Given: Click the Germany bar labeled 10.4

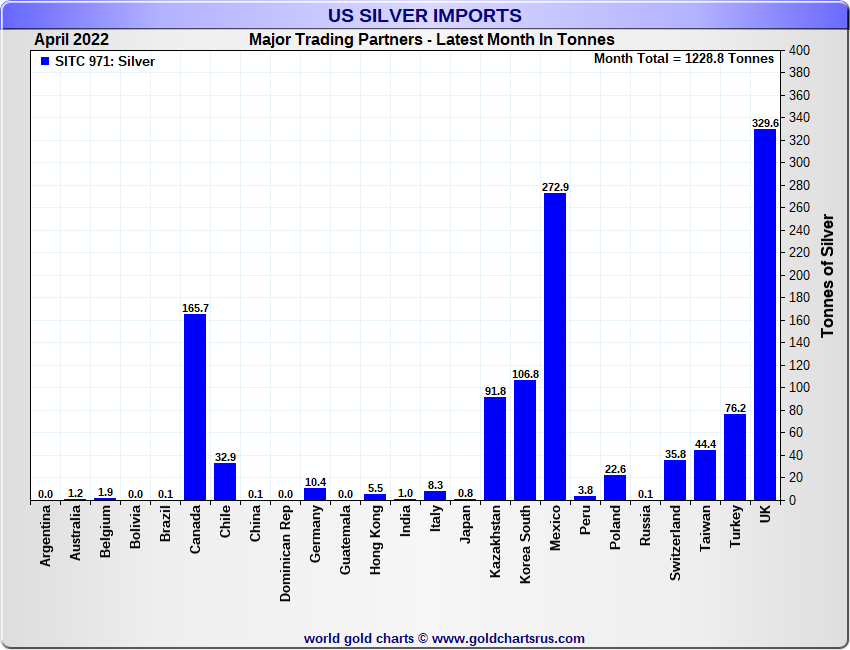Looking at the screenshot, I should click(315, 494).
